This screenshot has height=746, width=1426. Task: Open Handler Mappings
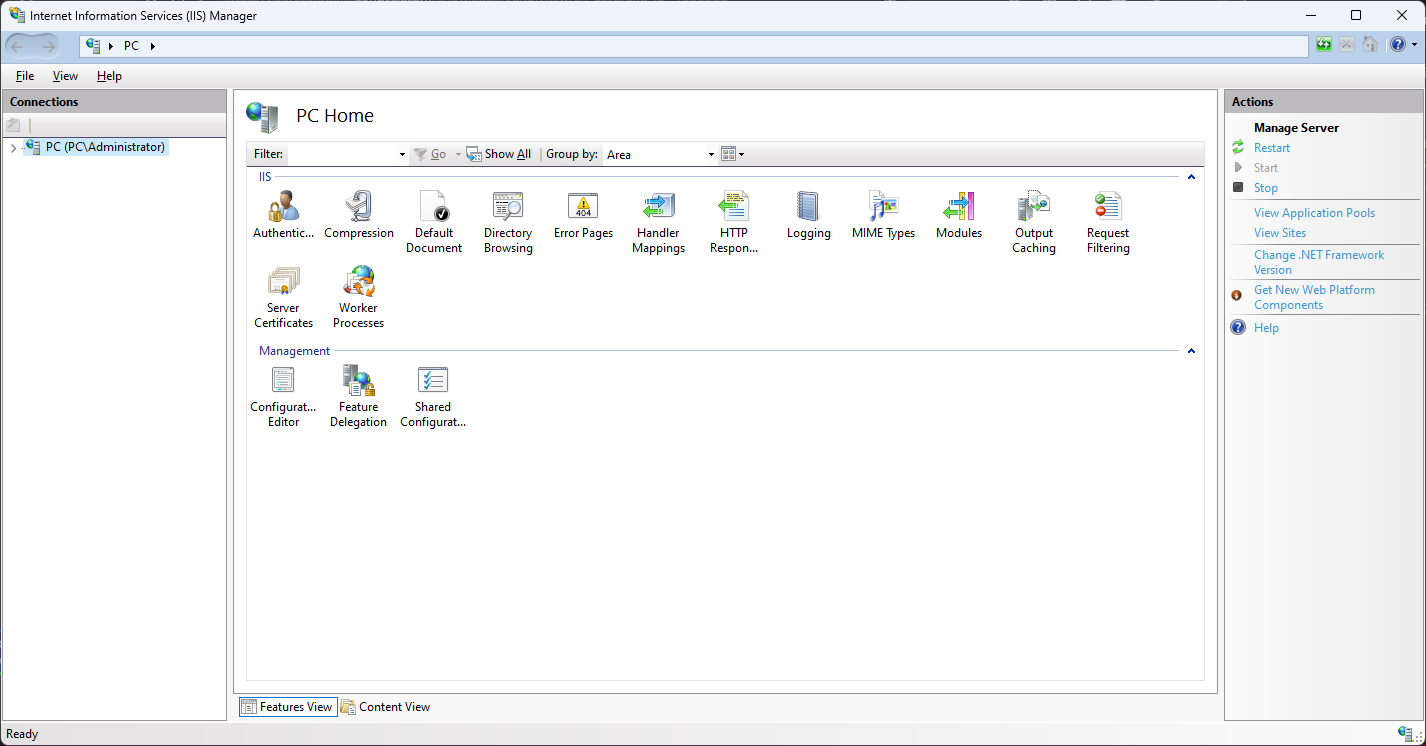(658, 222)
